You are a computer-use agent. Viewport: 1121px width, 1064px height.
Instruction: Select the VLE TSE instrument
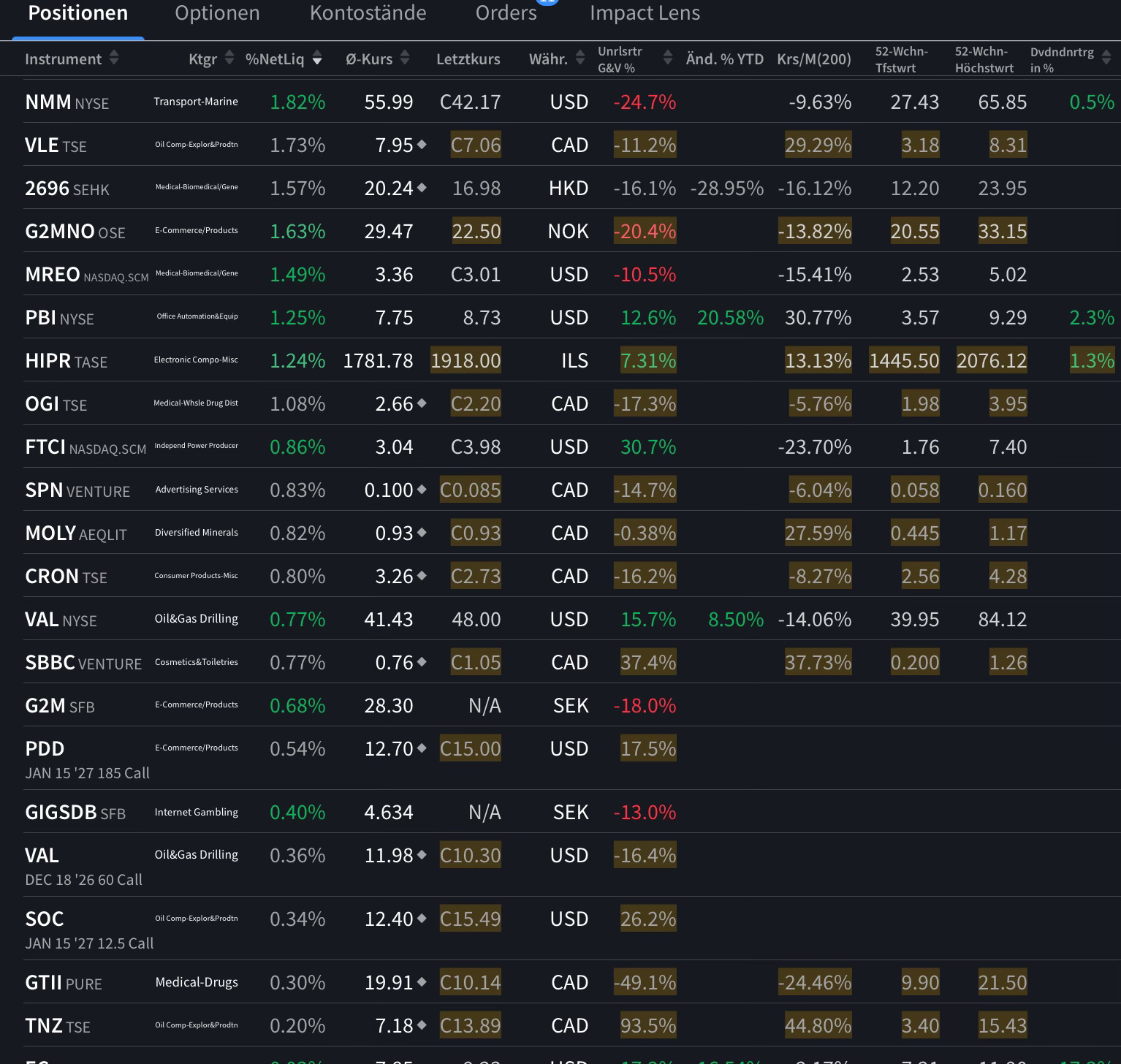pyautogui.click(x=56, y=145)
